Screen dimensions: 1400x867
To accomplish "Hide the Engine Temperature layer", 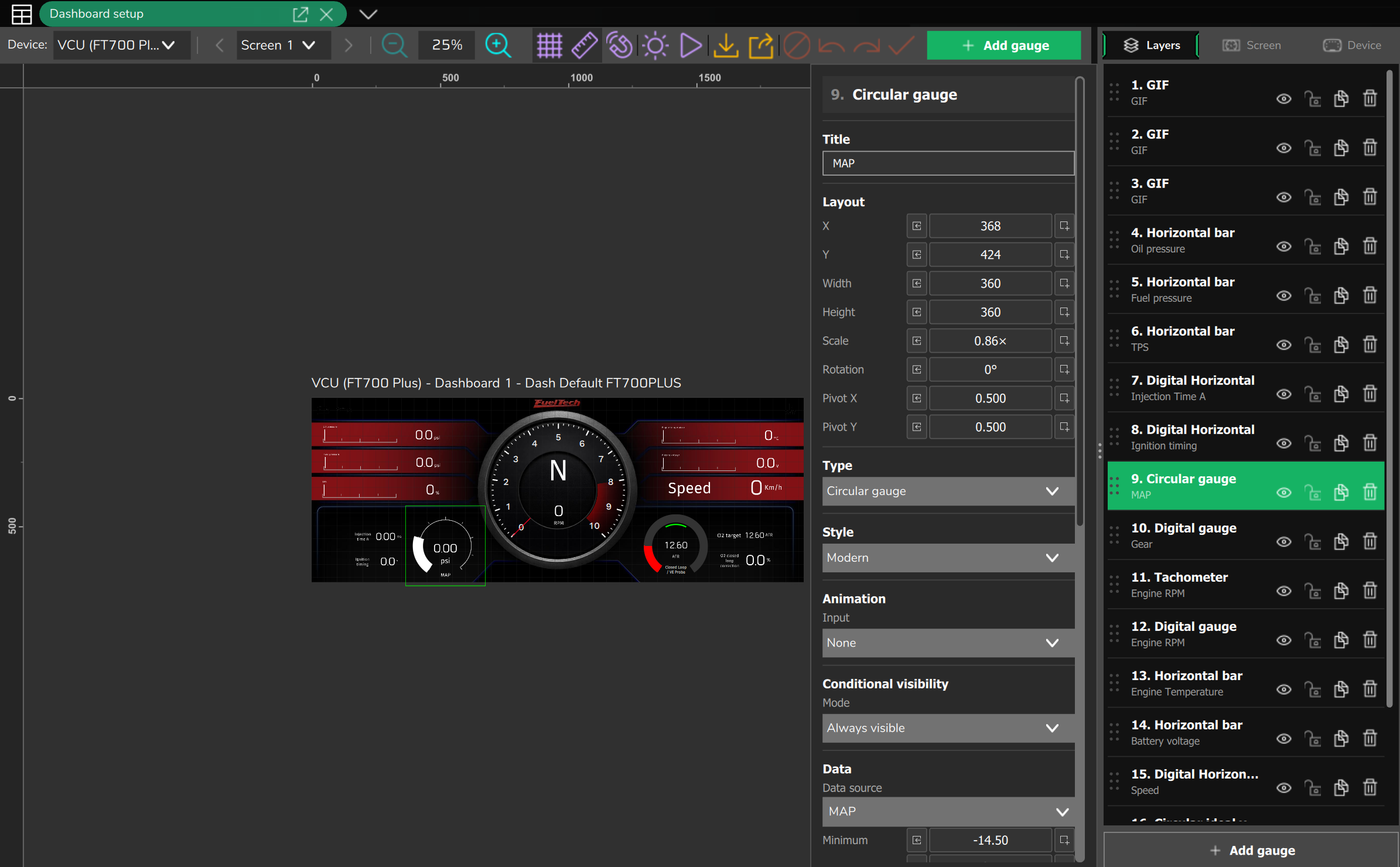I will point(1283,689).
